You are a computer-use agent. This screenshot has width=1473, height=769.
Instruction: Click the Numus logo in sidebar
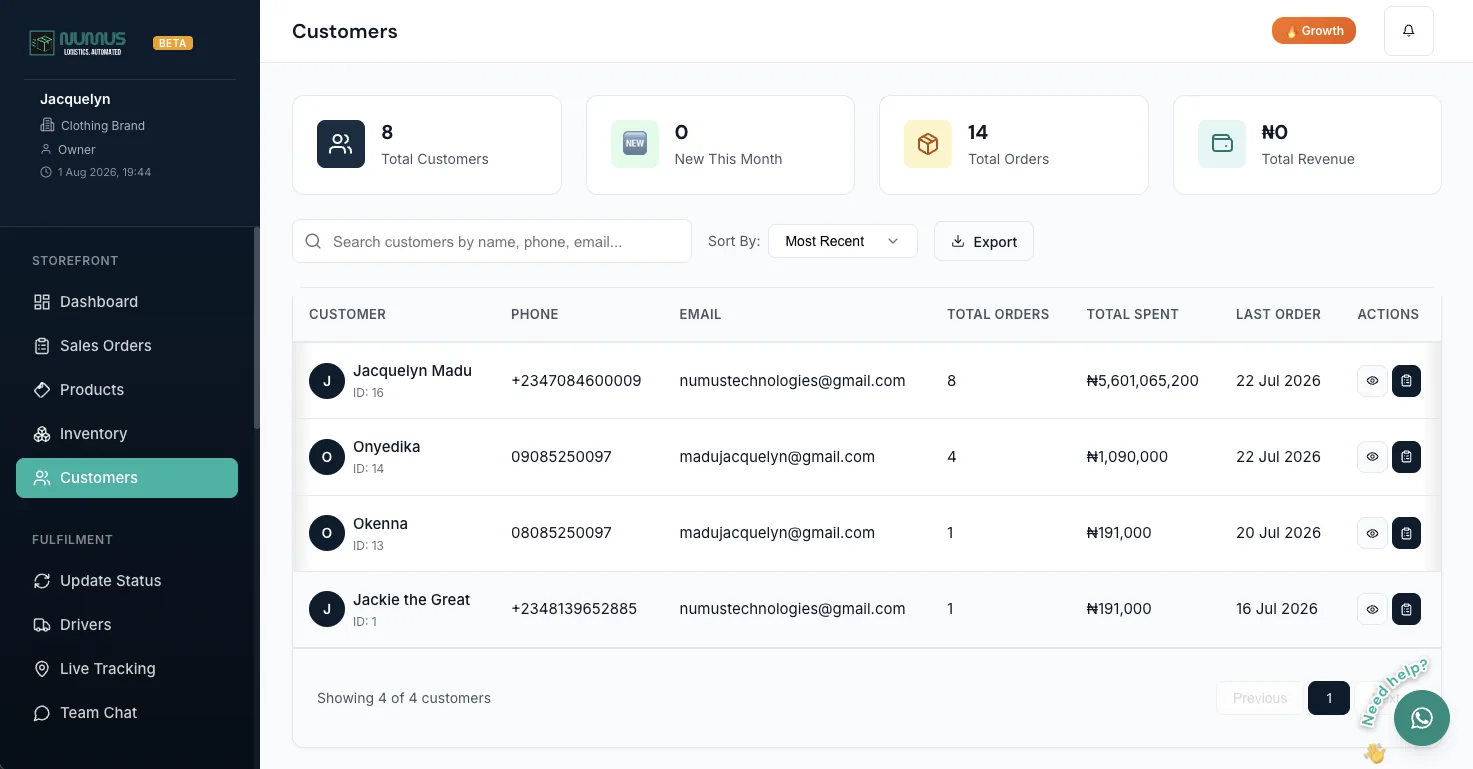coord(77,42)
